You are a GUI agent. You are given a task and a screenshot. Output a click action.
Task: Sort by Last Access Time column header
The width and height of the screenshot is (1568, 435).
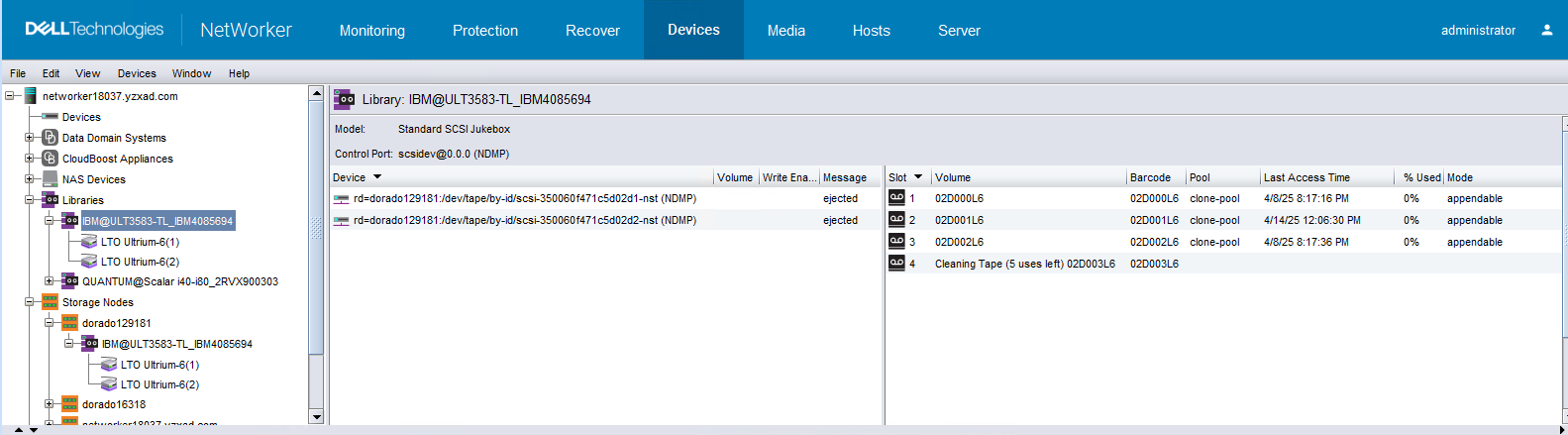click(1327, 177)
